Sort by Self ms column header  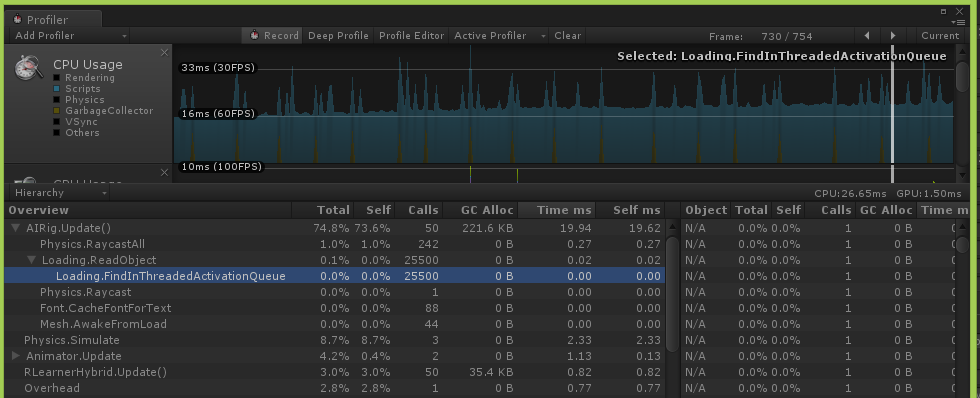tap(630, 210)
